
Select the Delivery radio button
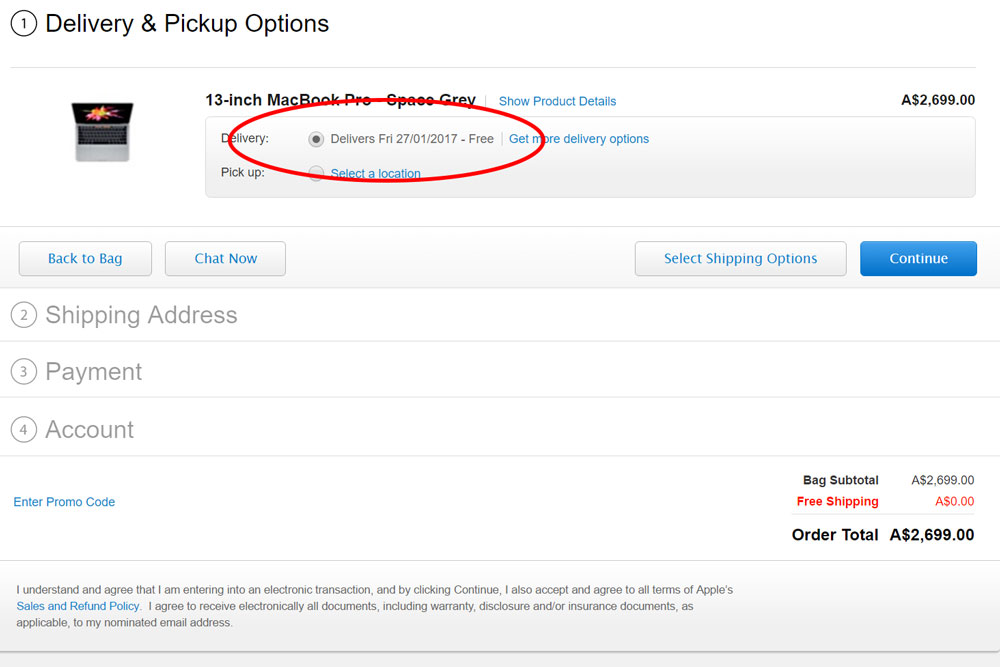[x=316, y=139]
